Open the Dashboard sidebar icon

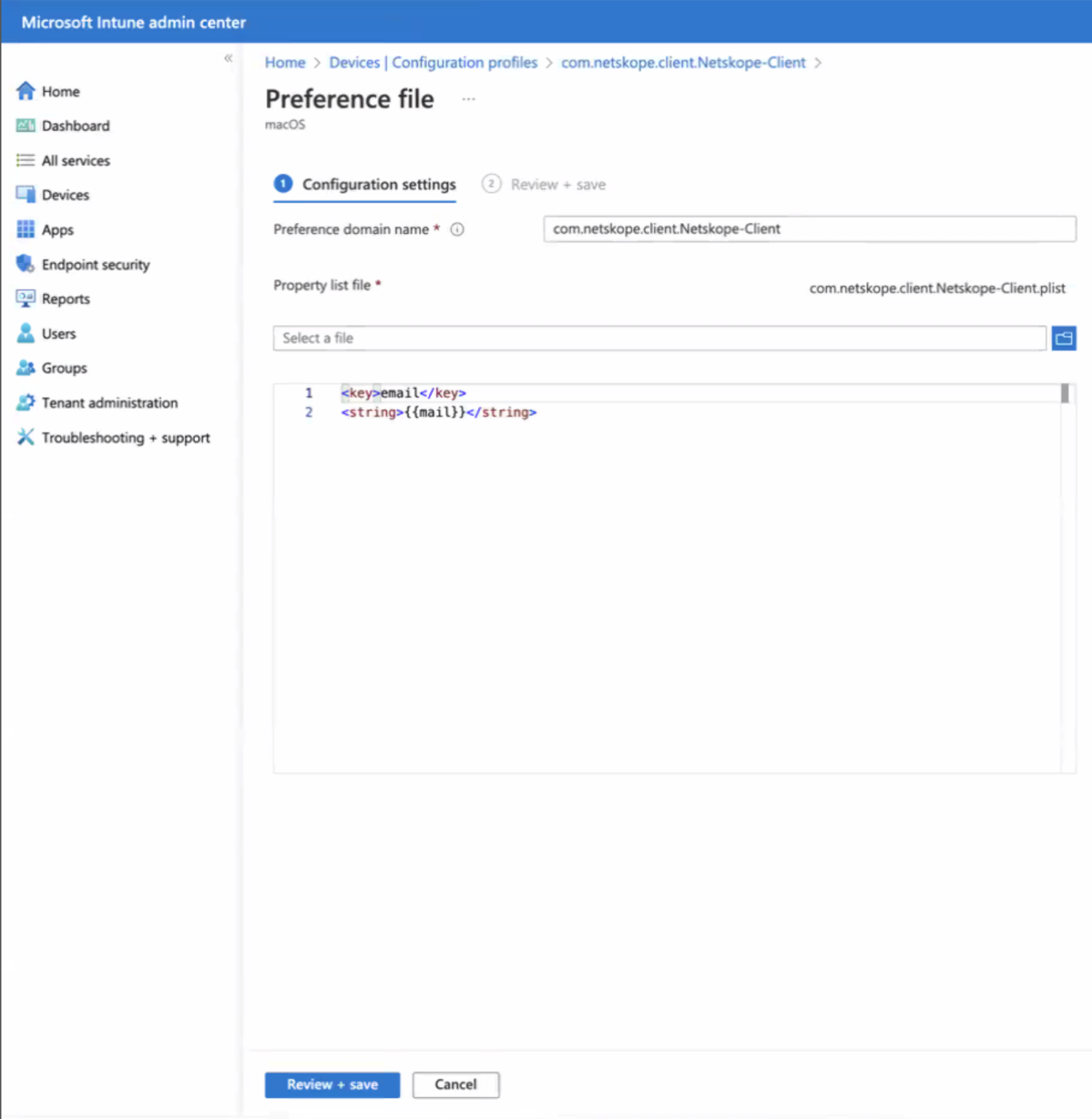(25, 126)
